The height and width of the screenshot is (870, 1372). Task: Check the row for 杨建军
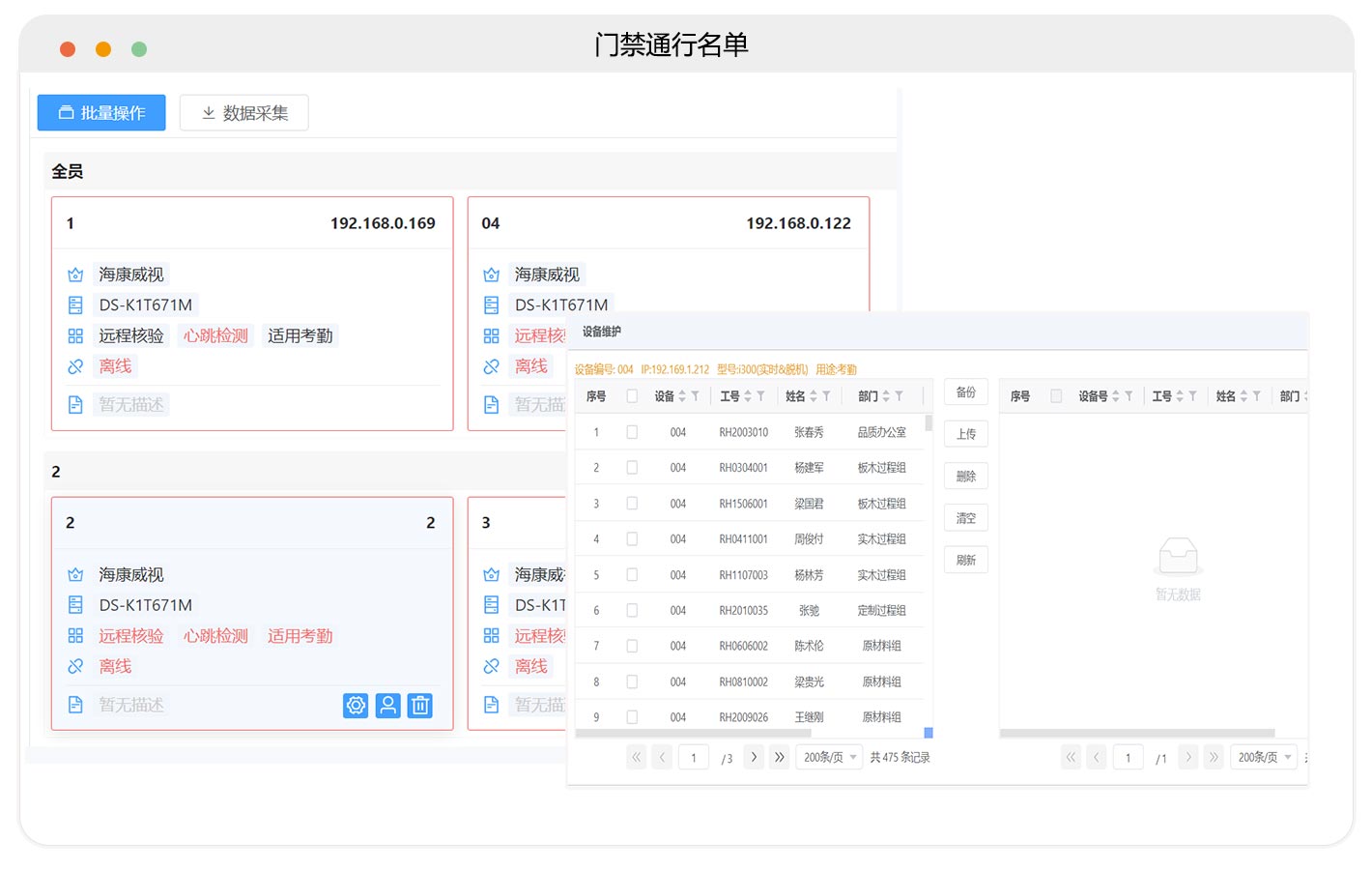coord(632,468)
